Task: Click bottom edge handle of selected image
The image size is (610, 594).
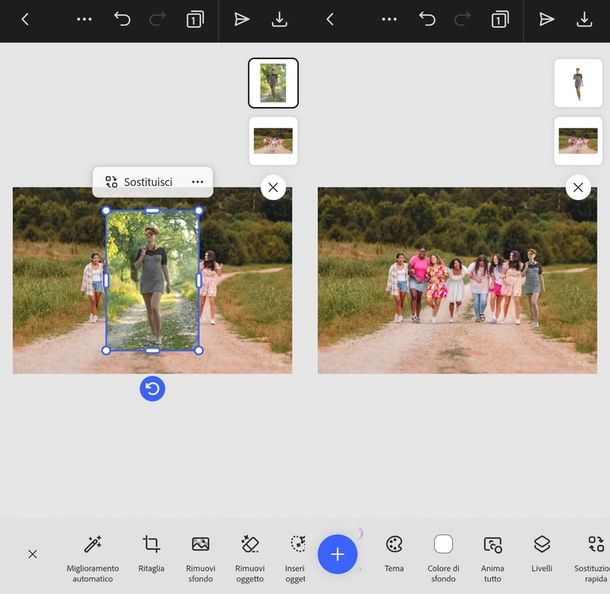Action: (x=152, y=350)
